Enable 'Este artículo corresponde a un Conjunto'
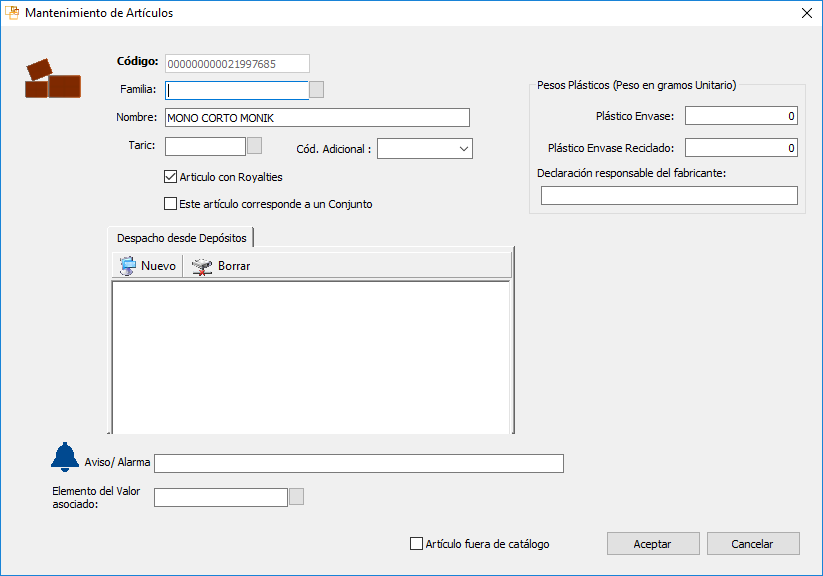The height and width of the screenshot is (576, 823). click(170, 204)
